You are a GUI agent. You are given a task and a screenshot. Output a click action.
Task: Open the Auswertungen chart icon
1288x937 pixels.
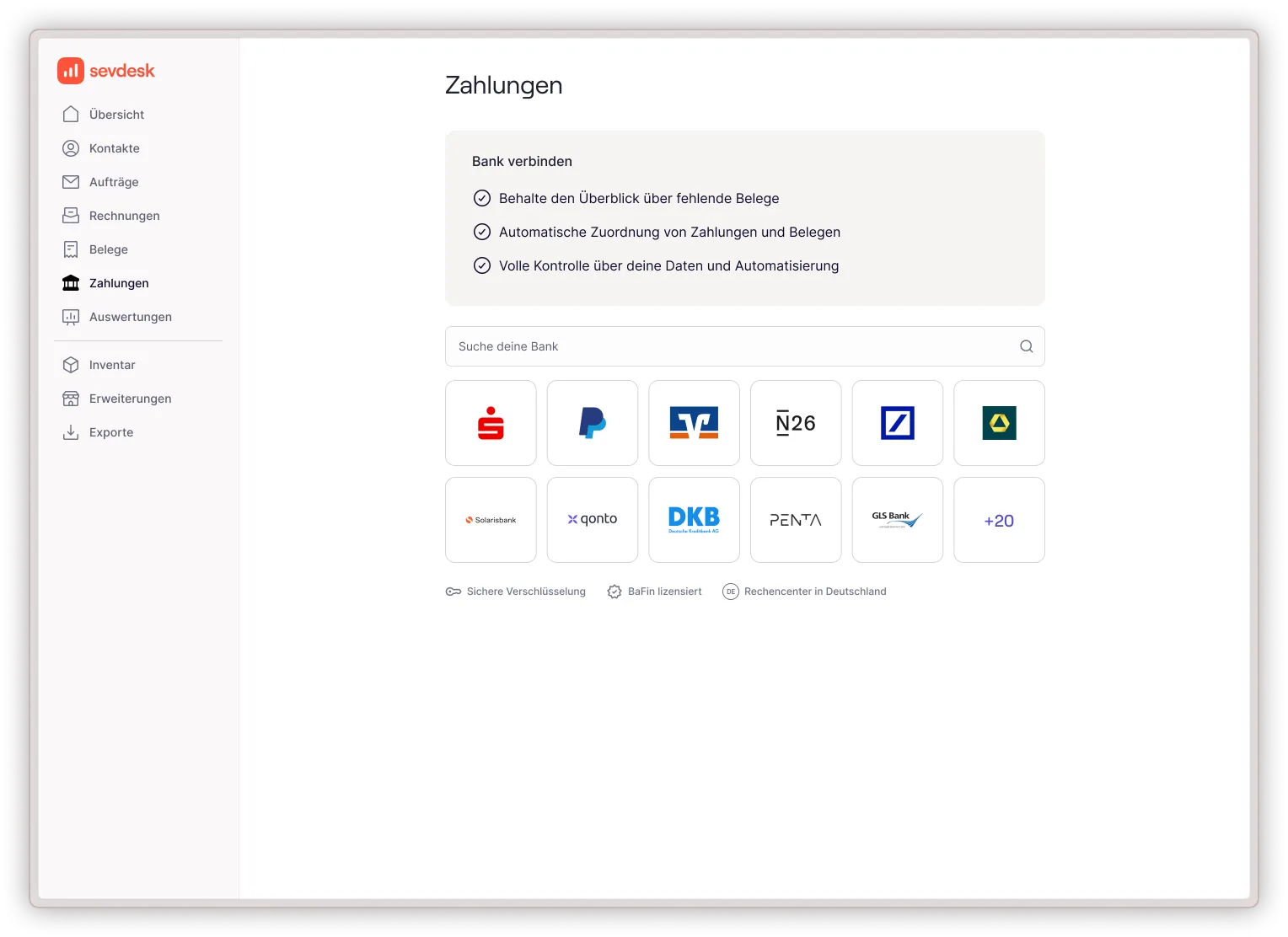71,317
